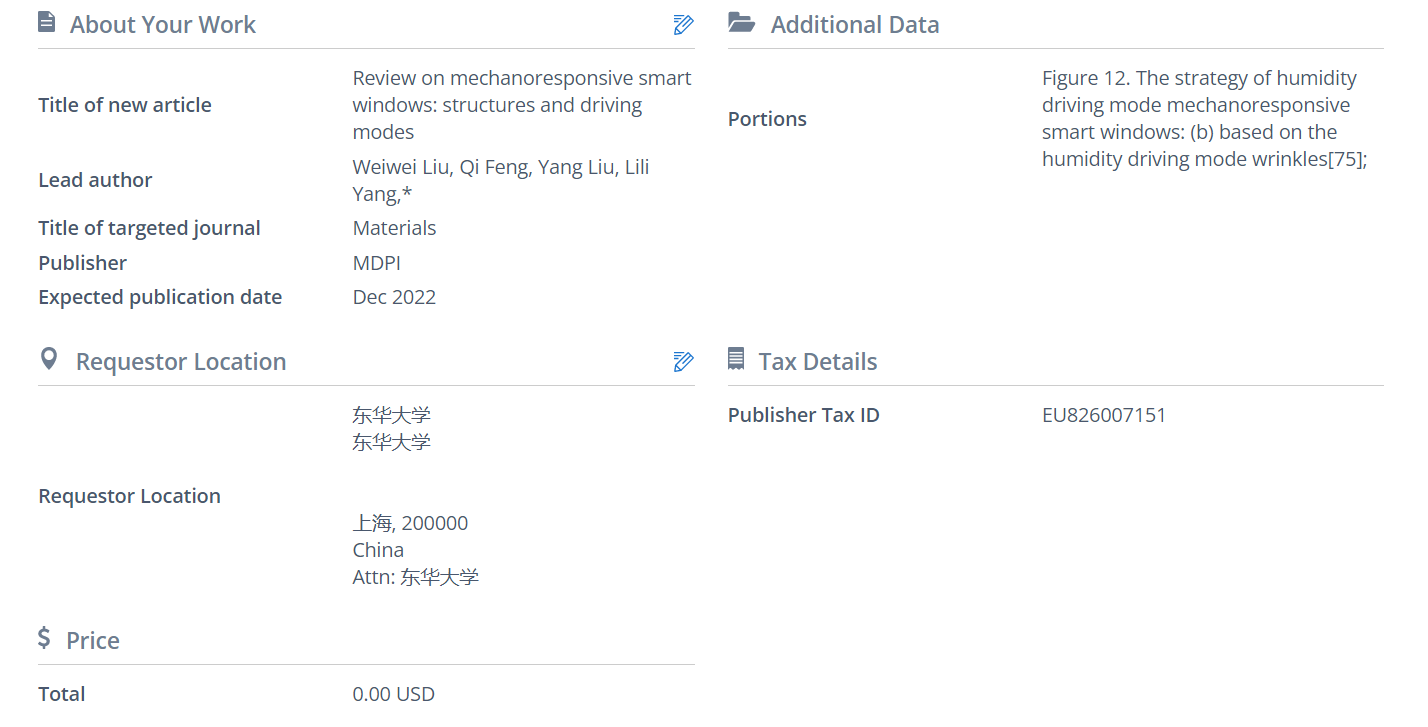Screen dimensions: 1428x727
Task: Click the targeted journal value Materials
Action: [394, 228]
